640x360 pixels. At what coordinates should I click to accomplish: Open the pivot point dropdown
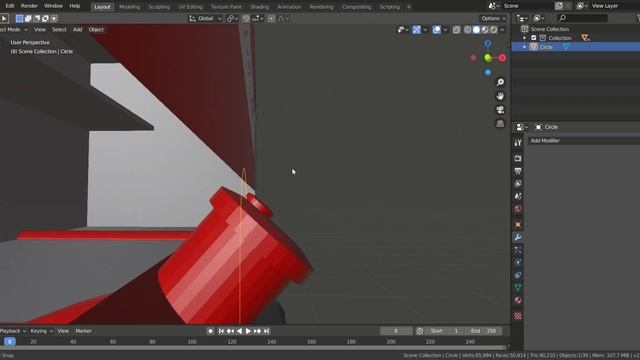tap(232, 18)
